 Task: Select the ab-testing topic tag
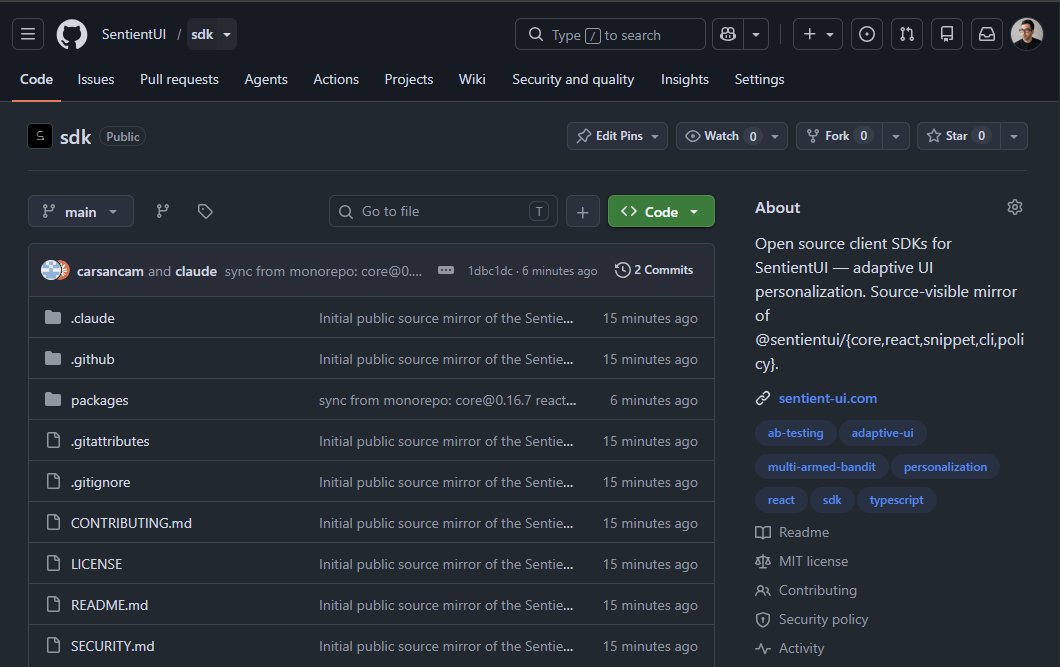click(x=796, y=433)
